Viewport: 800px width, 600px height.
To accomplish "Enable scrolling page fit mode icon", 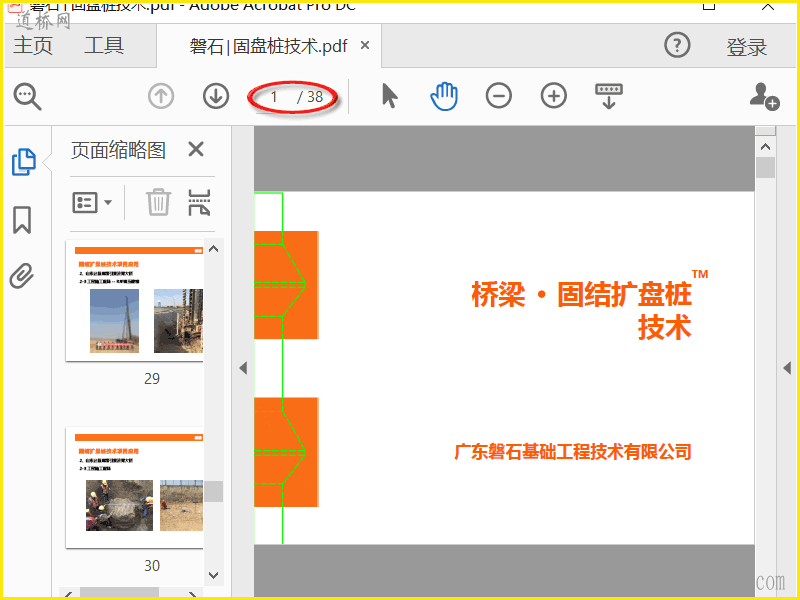I will point(609,96).
